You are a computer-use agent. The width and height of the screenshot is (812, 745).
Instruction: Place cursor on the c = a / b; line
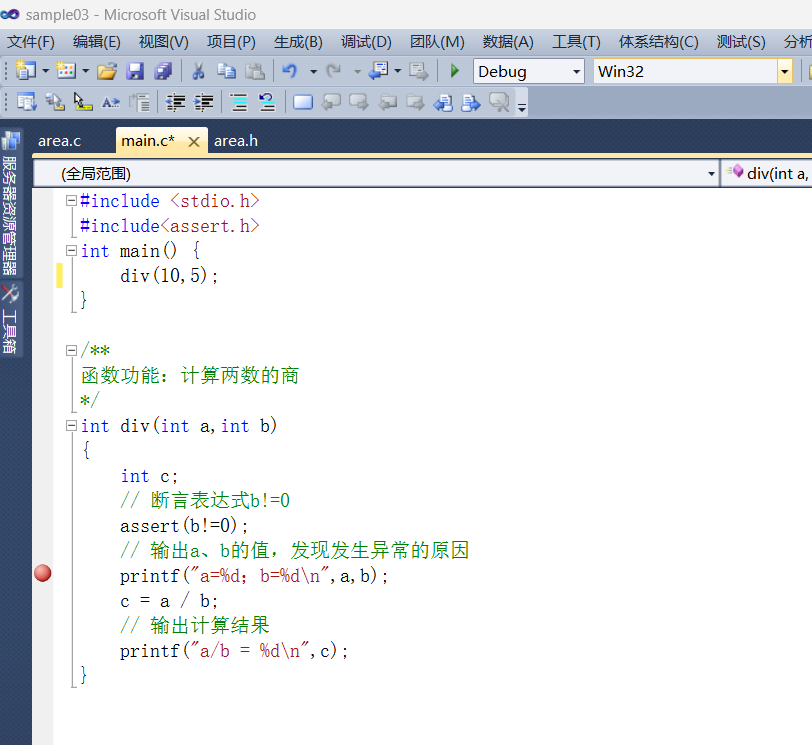(169, 601)
